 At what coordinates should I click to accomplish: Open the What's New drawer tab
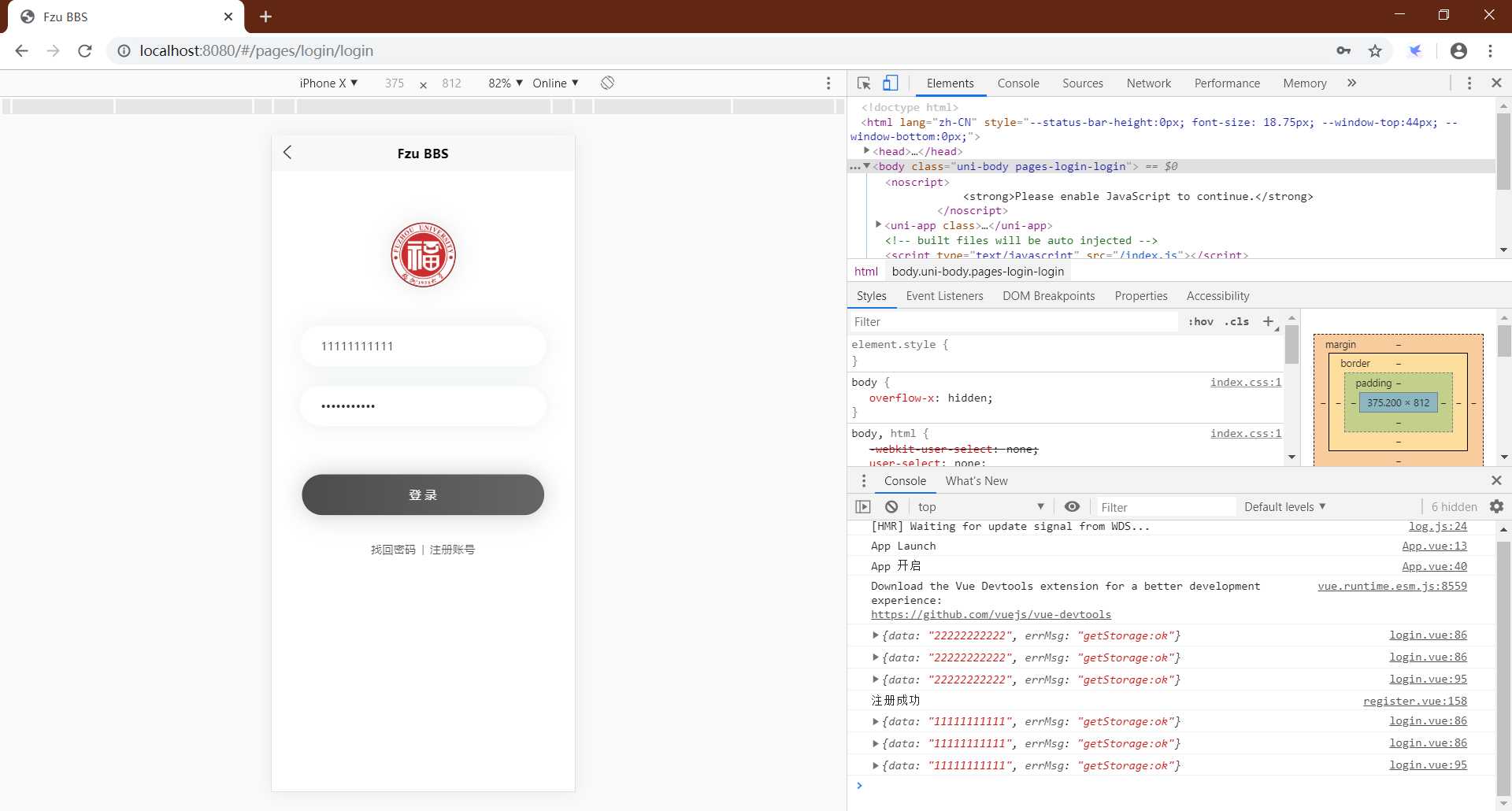(976, 480)
